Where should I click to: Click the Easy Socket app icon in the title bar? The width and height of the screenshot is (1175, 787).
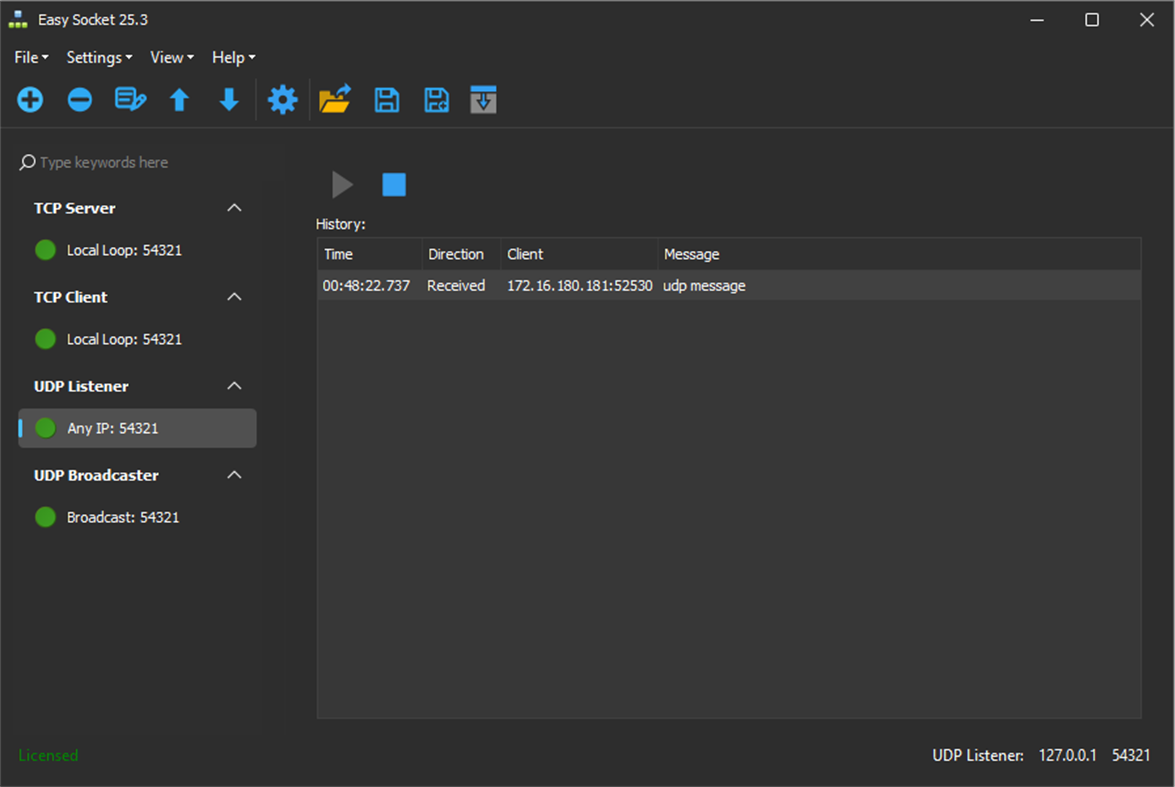point(18,19)
